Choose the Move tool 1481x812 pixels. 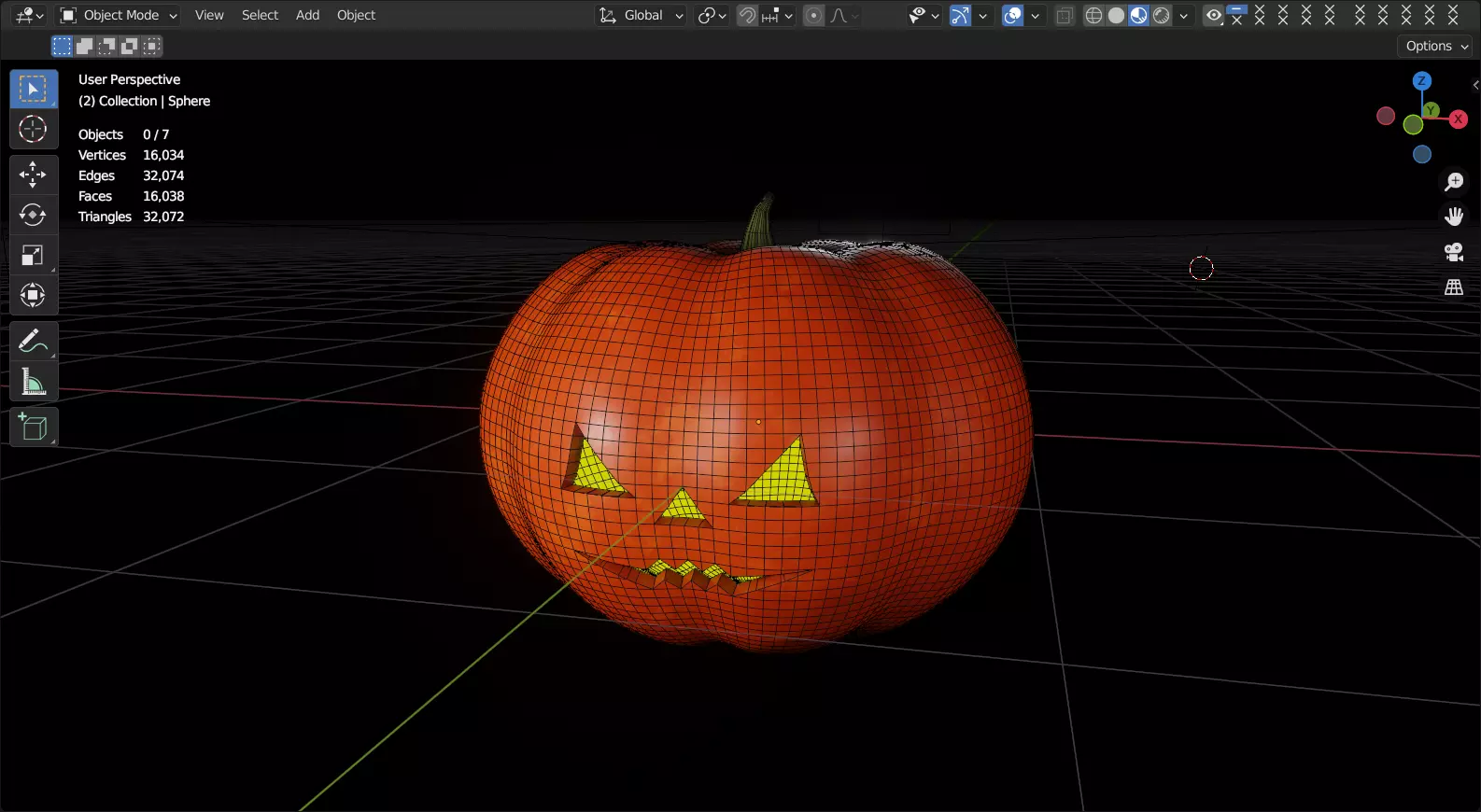tap(34, 175)
